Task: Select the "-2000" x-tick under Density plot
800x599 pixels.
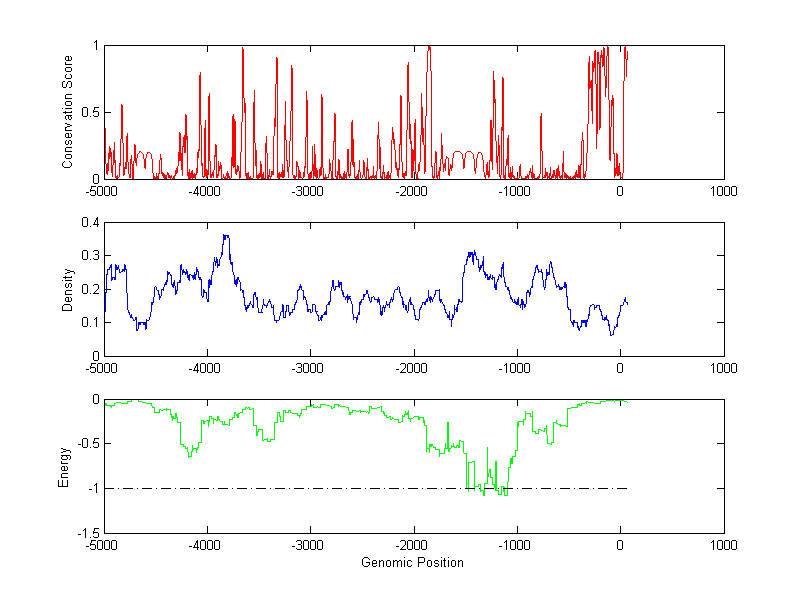Action: pos(412,368)
